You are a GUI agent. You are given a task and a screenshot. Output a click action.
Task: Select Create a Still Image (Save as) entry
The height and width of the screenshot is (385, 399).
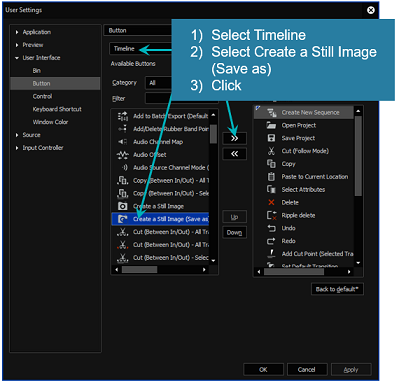tap(161, 219)
